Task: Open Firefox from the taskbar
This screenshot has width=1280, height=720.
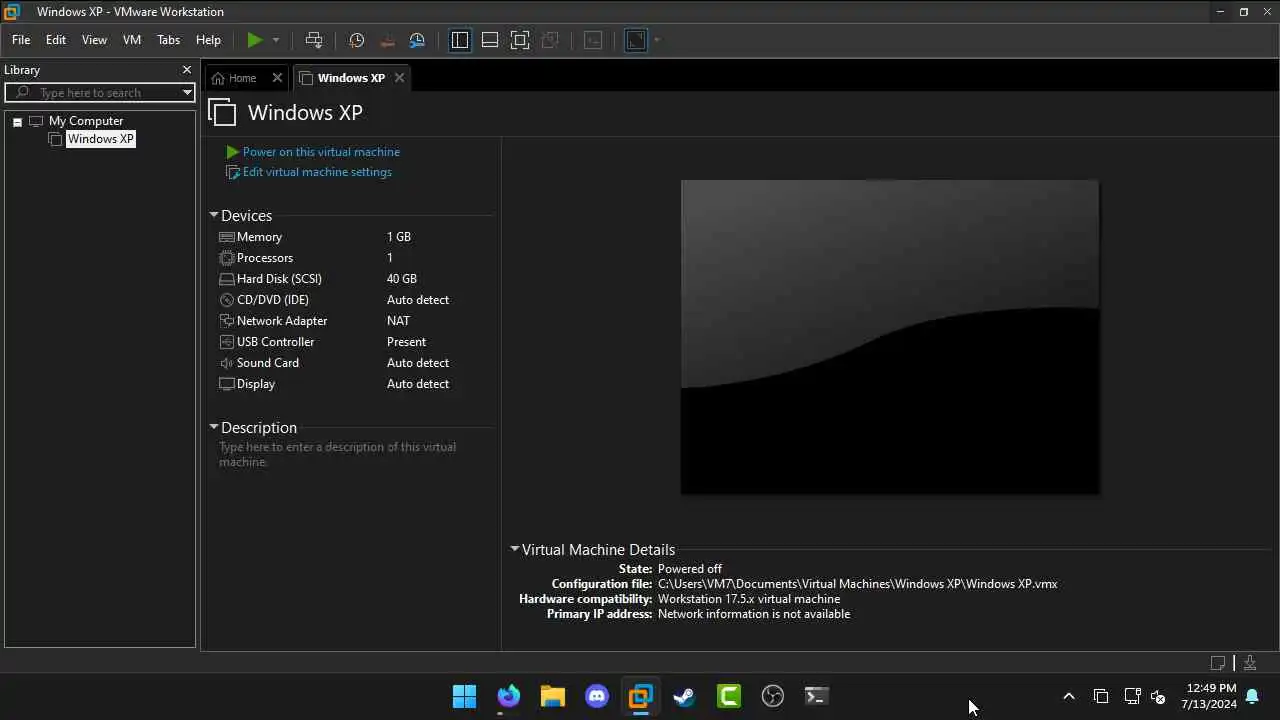Action: [x=509, y=696]
